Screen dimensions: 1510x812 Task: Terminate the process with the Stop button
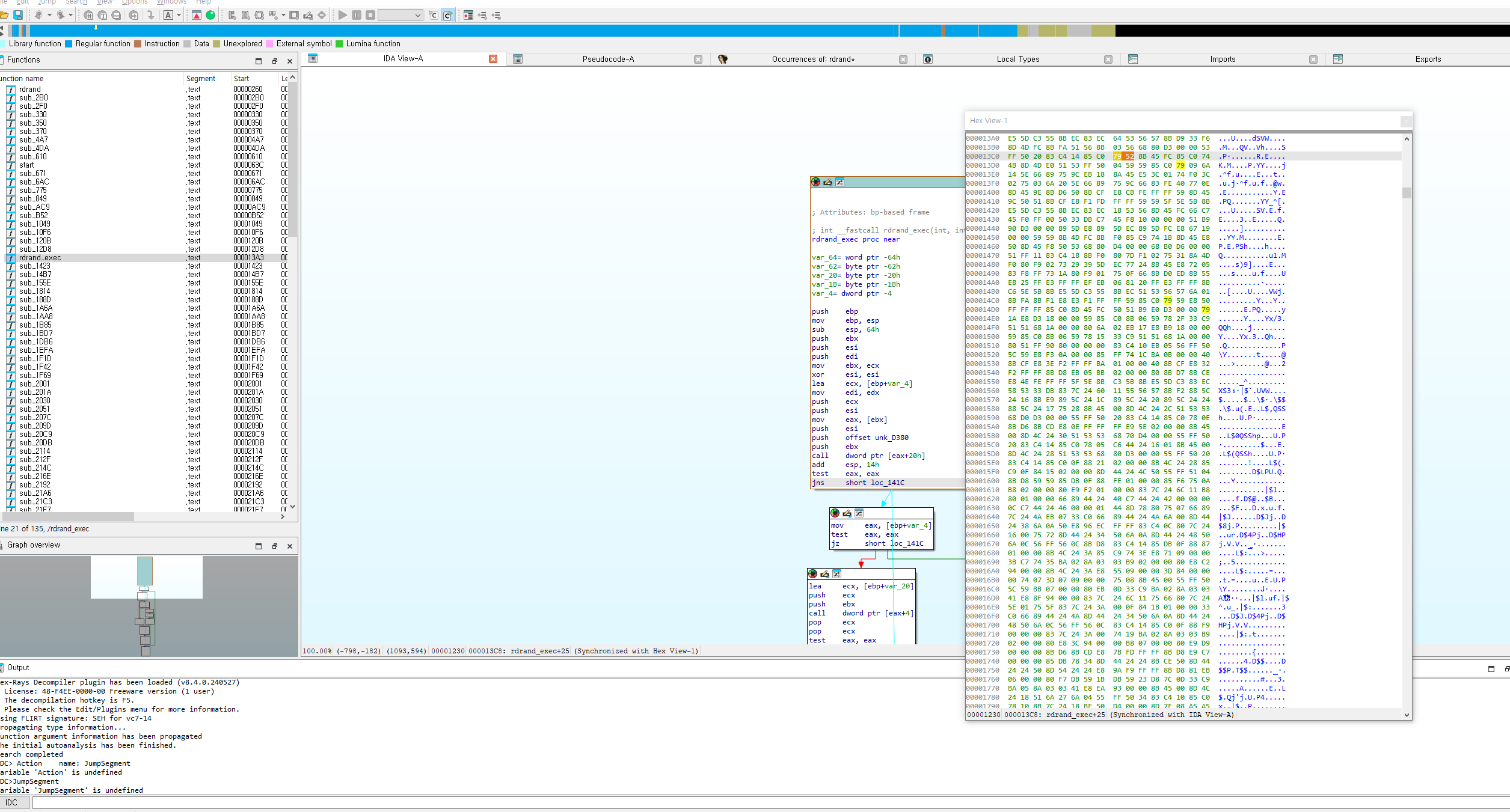point(370,15)
